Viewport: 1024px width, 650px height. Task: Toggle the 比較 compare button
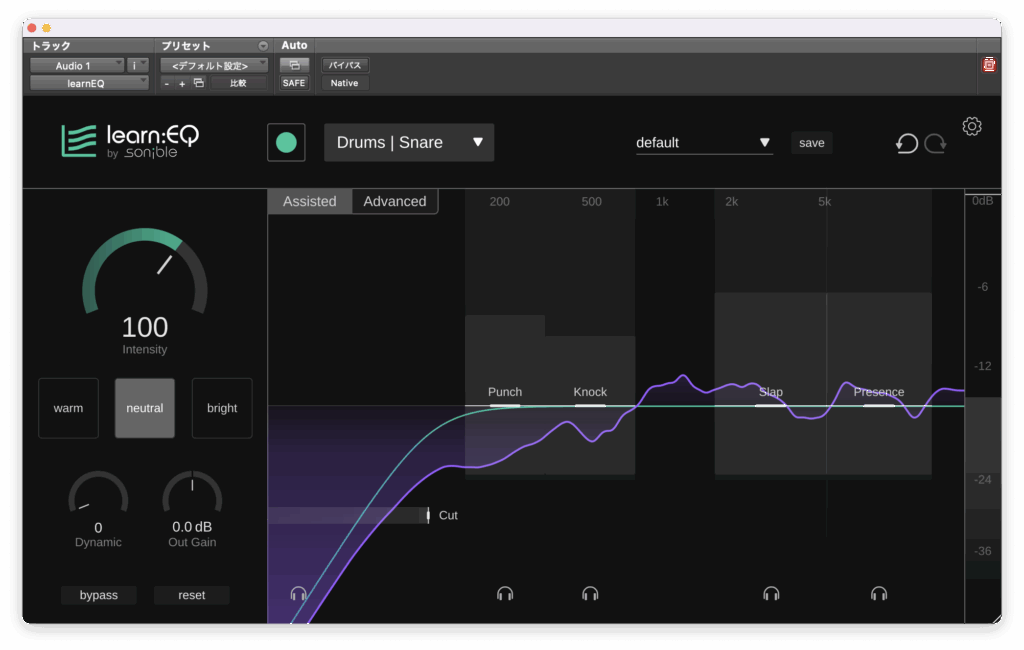pyautogui.click(x=238, y=83)
